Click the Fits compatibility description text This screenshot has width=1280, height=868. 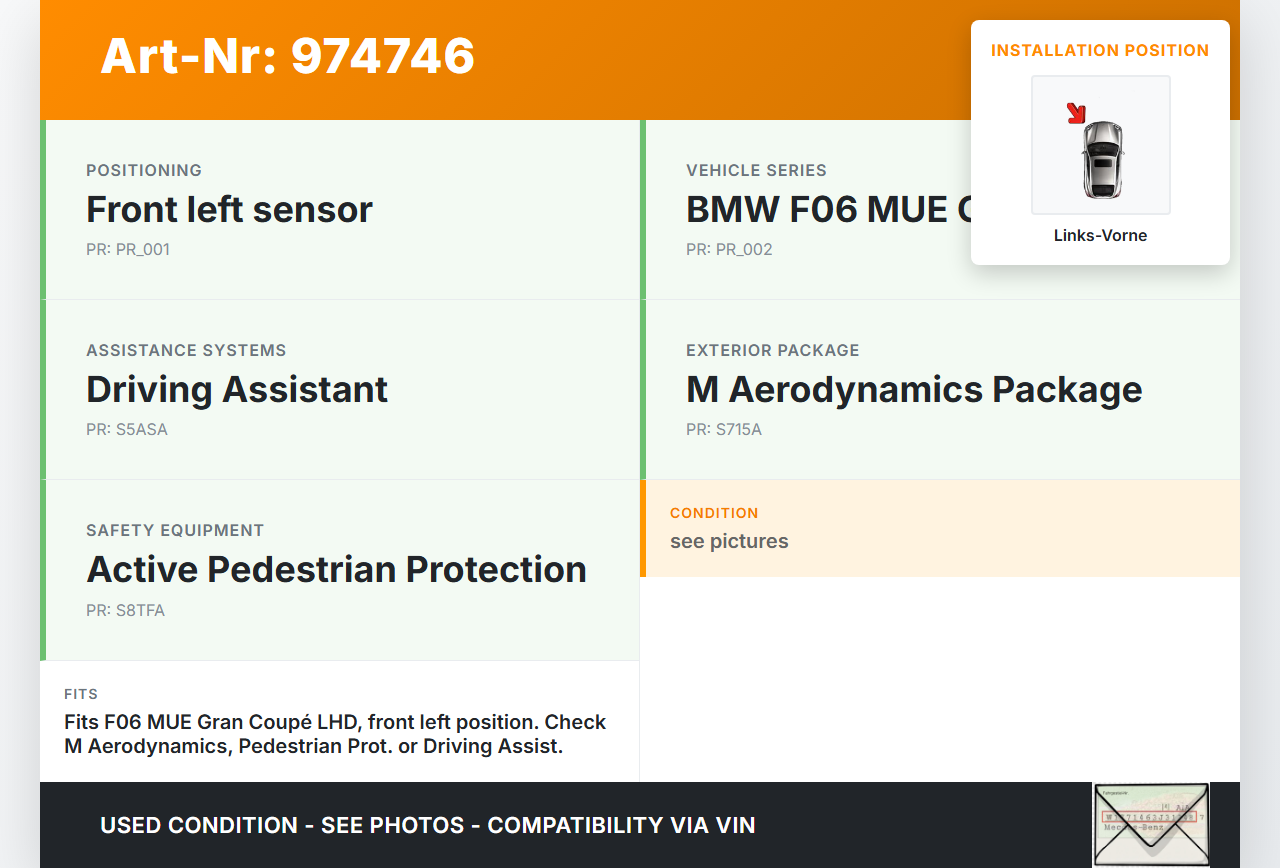[335, 734]
